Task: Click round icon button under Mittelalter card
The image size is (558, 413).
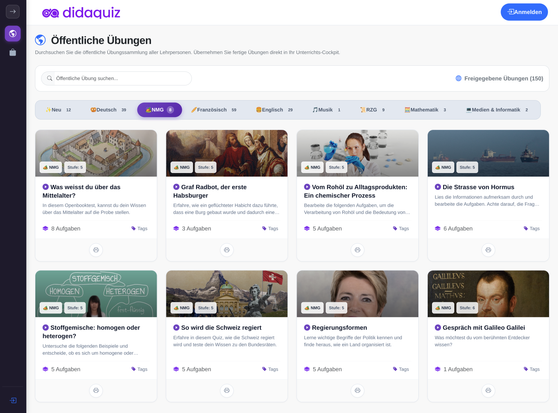Action: tap(96, 250)
